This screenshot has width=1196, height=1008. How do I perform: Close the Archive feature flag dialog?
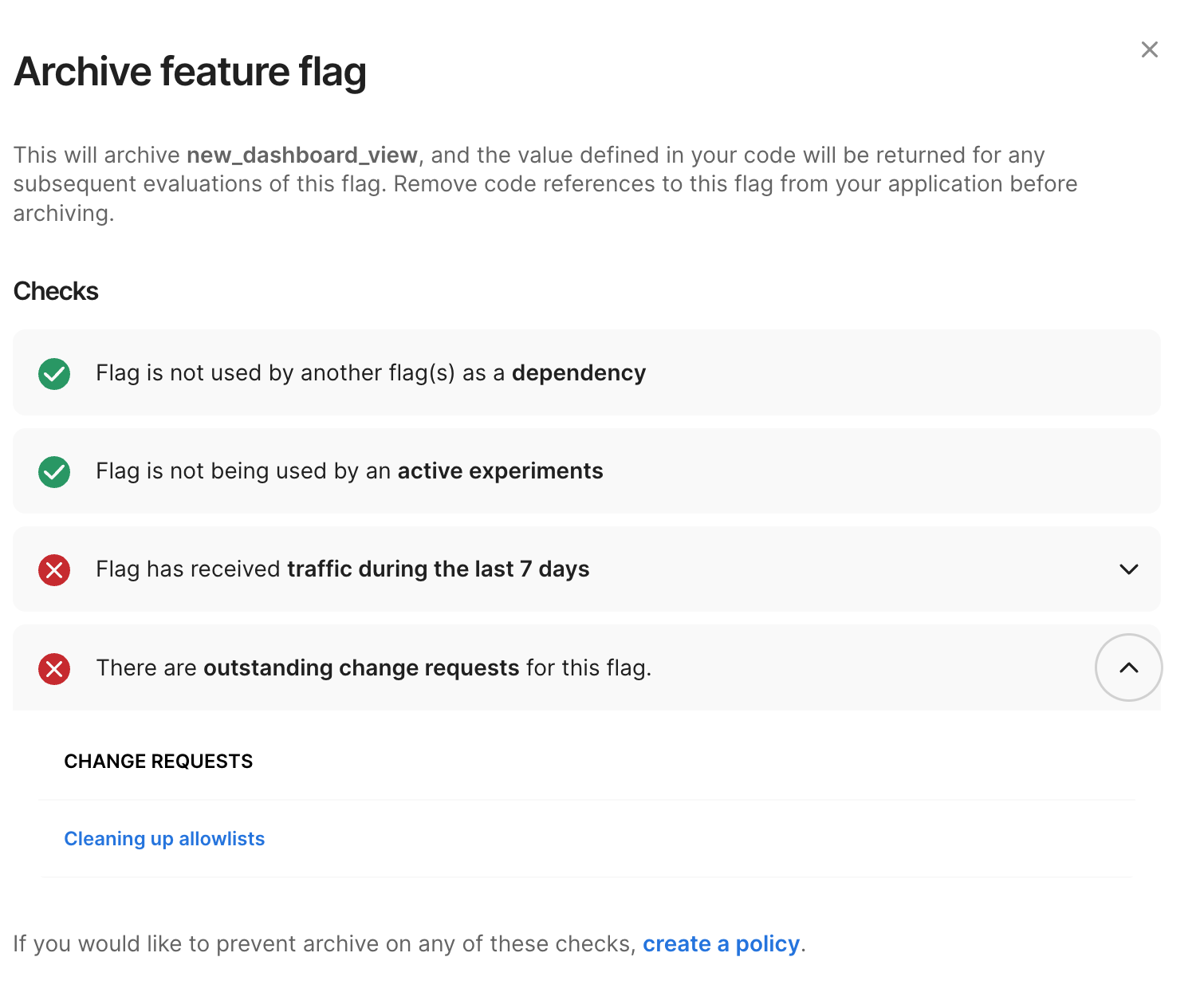[x=1149, y=49]
